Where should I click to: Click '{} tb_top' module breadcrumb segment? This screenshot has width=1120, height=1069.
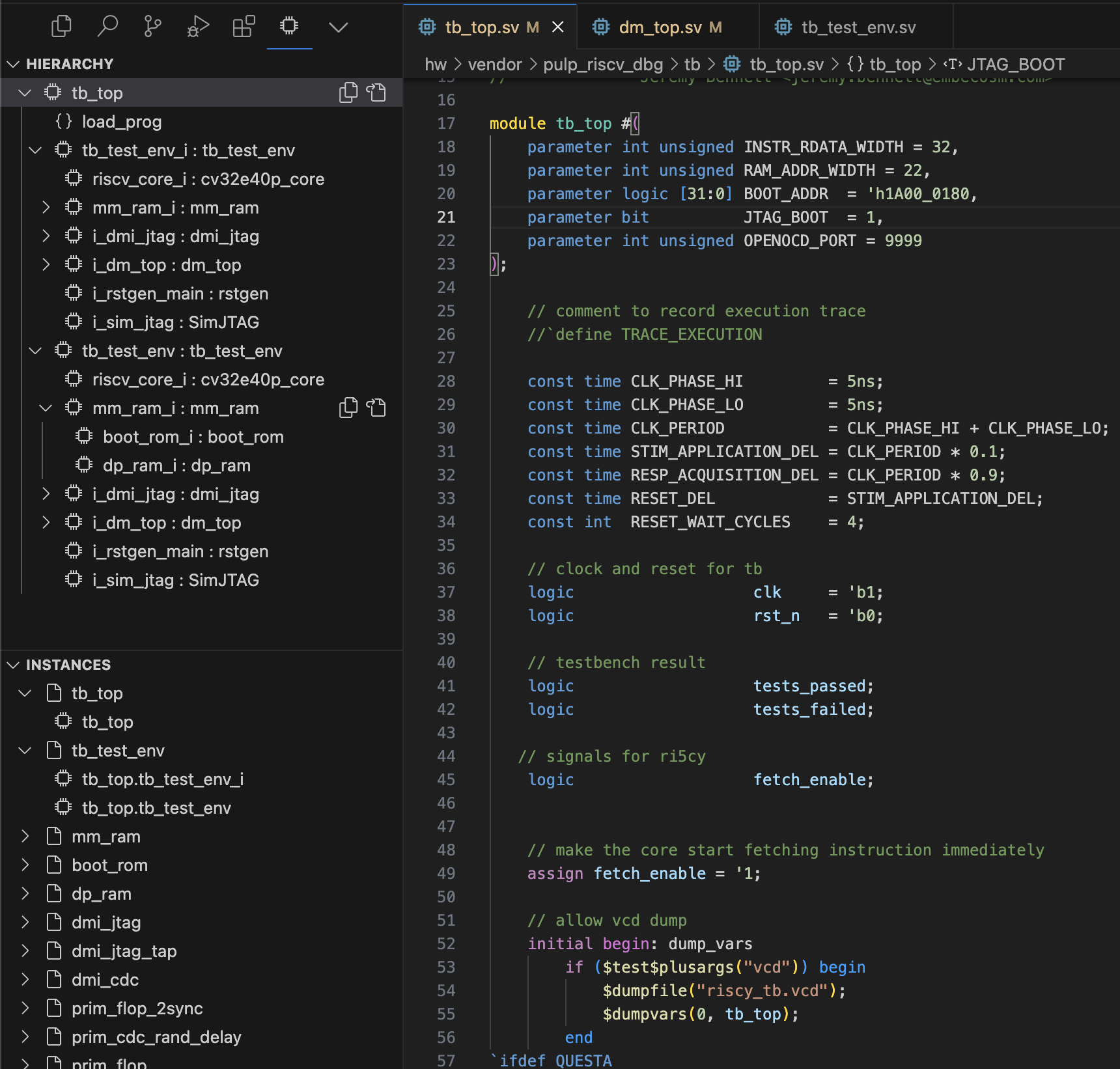pyautogui.click(x=884, y=64)
